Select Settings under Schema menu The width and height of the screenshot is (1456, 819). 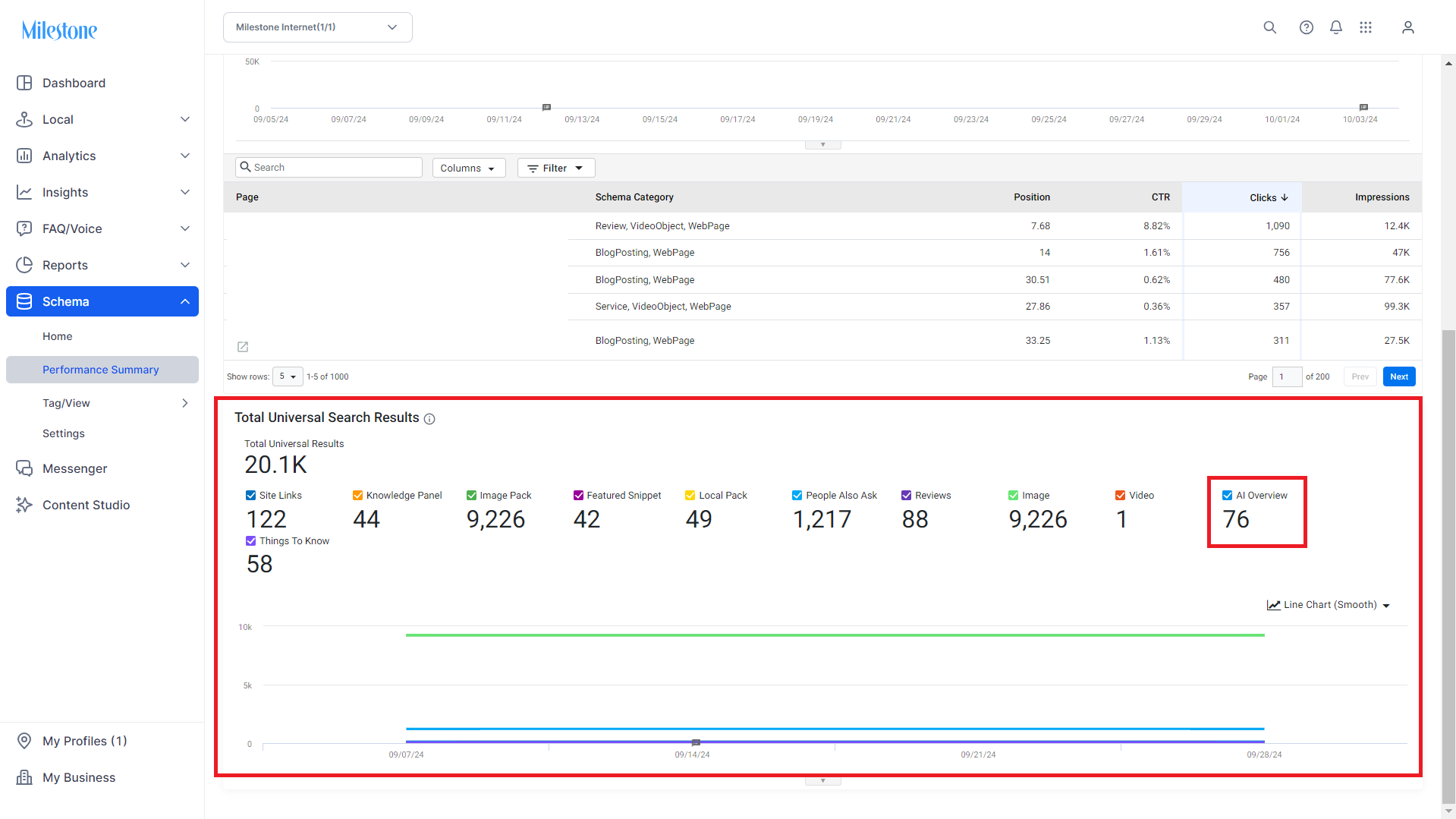(64, 433)
